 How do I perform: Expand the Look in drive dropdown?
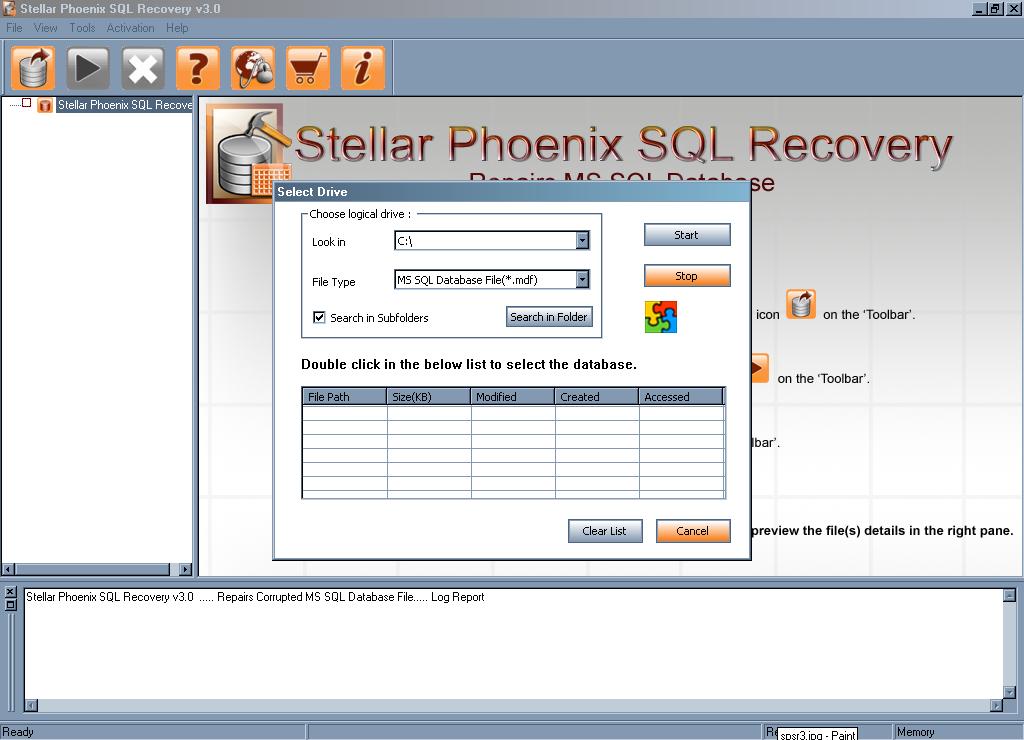tap(582, 241)
